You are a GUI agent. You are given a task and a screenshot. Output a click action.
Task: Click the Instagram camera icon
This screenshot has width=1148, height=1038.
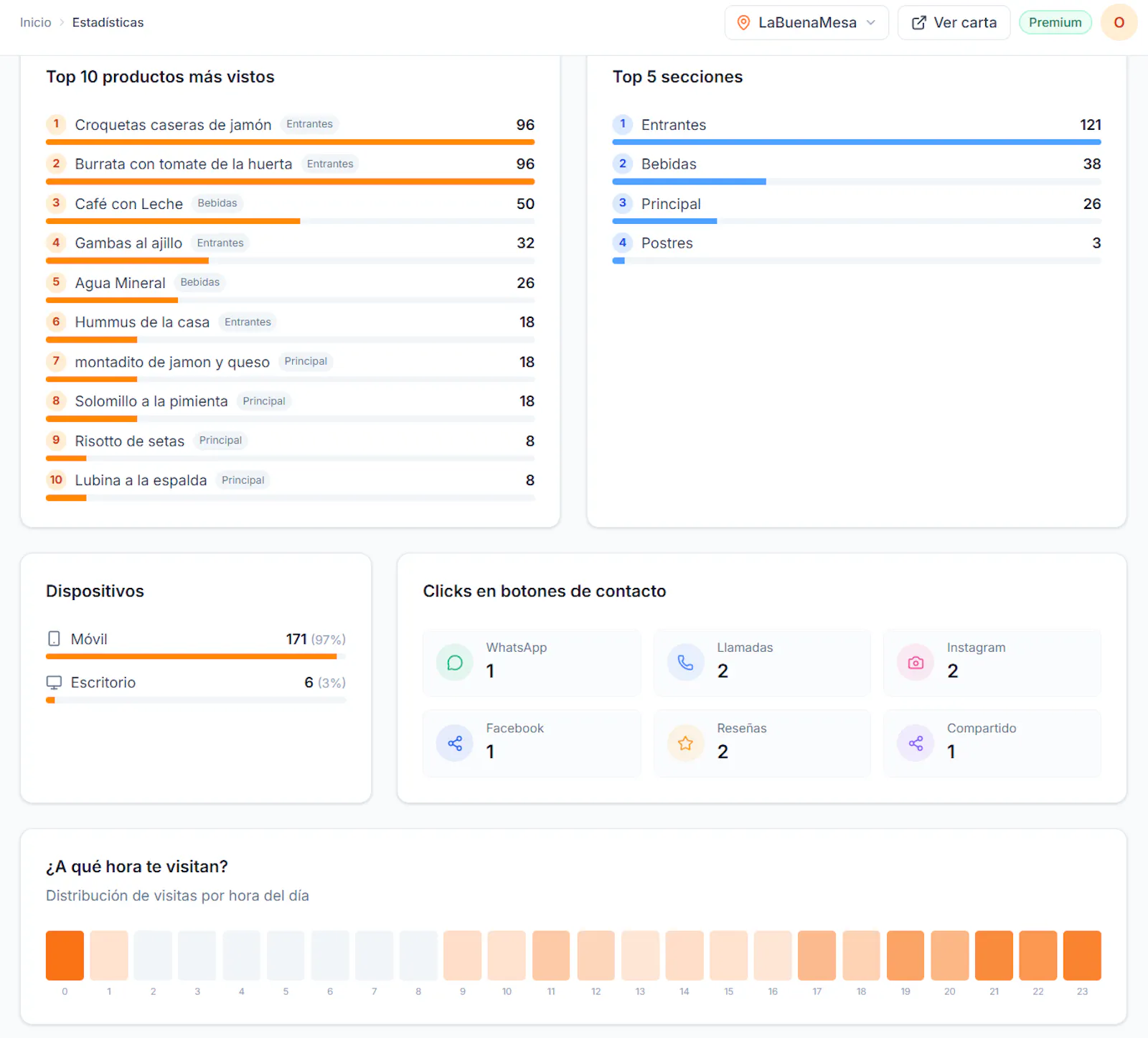[916, 663]
